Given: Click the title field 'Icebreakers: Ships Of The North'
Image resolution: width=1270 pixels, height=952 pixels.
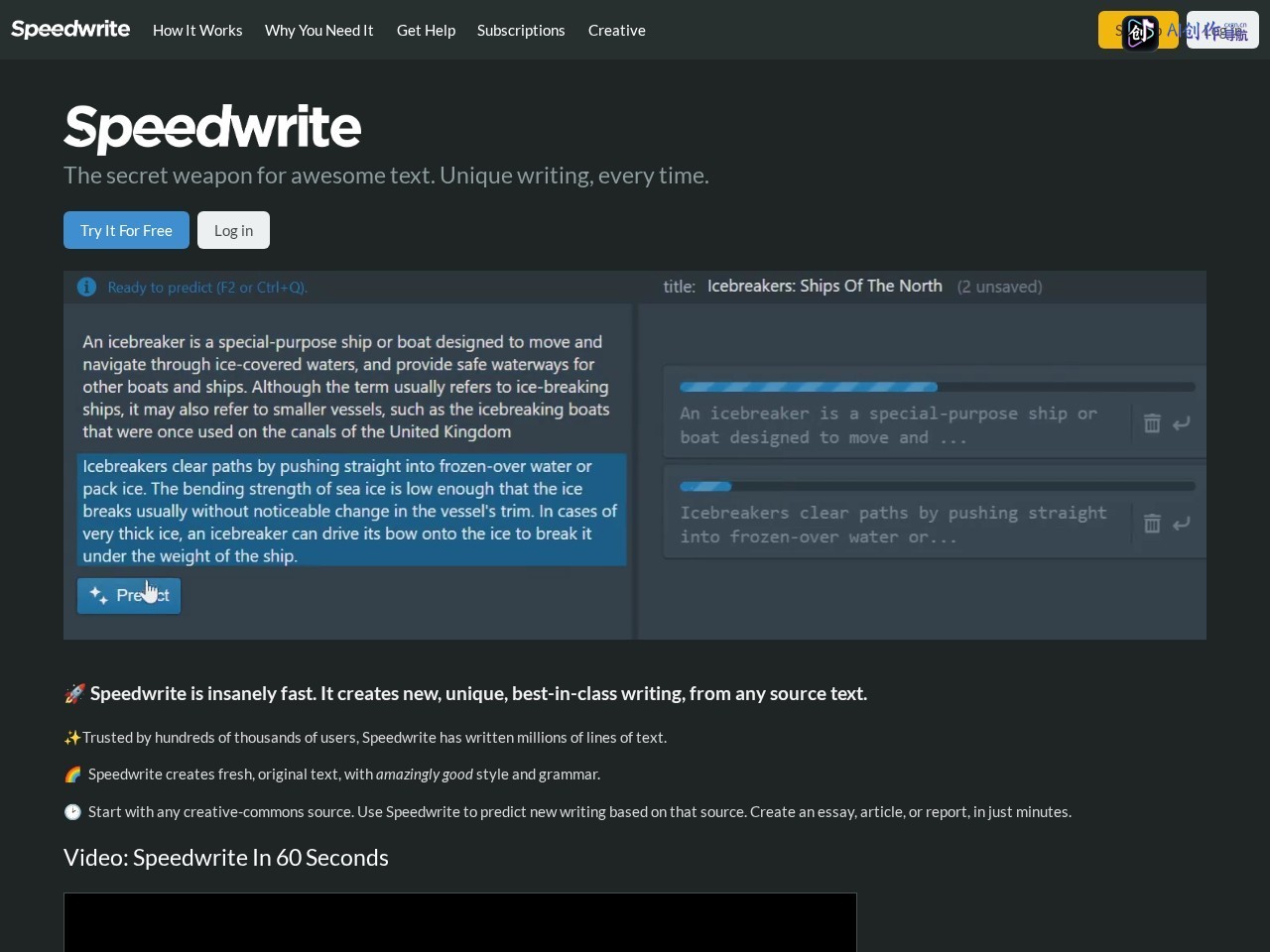Looking at the screenshot, I should 825,286.
